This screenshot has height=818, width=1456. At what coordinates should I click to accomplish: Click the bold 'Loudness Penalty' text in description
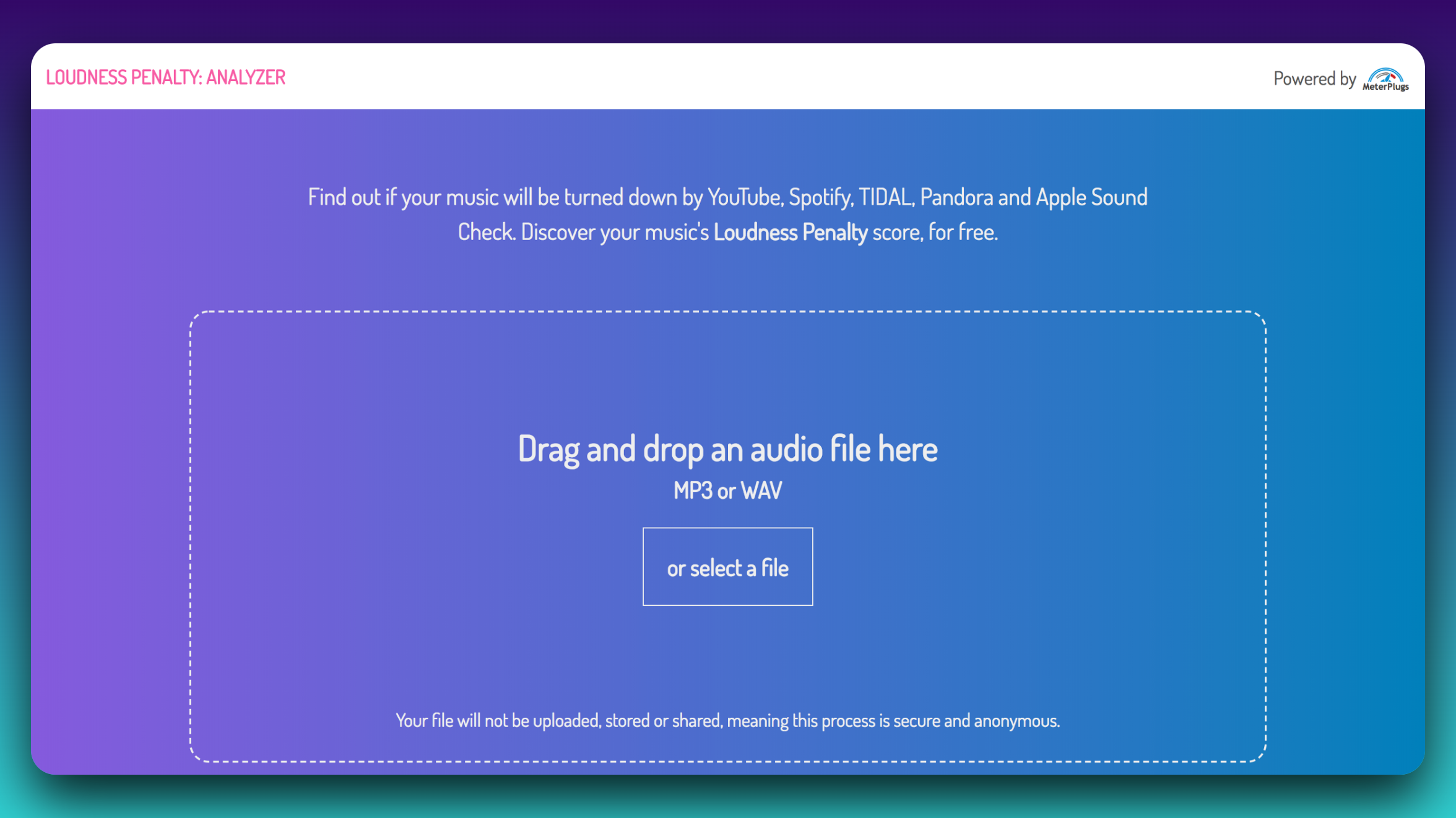pos(791,232)
